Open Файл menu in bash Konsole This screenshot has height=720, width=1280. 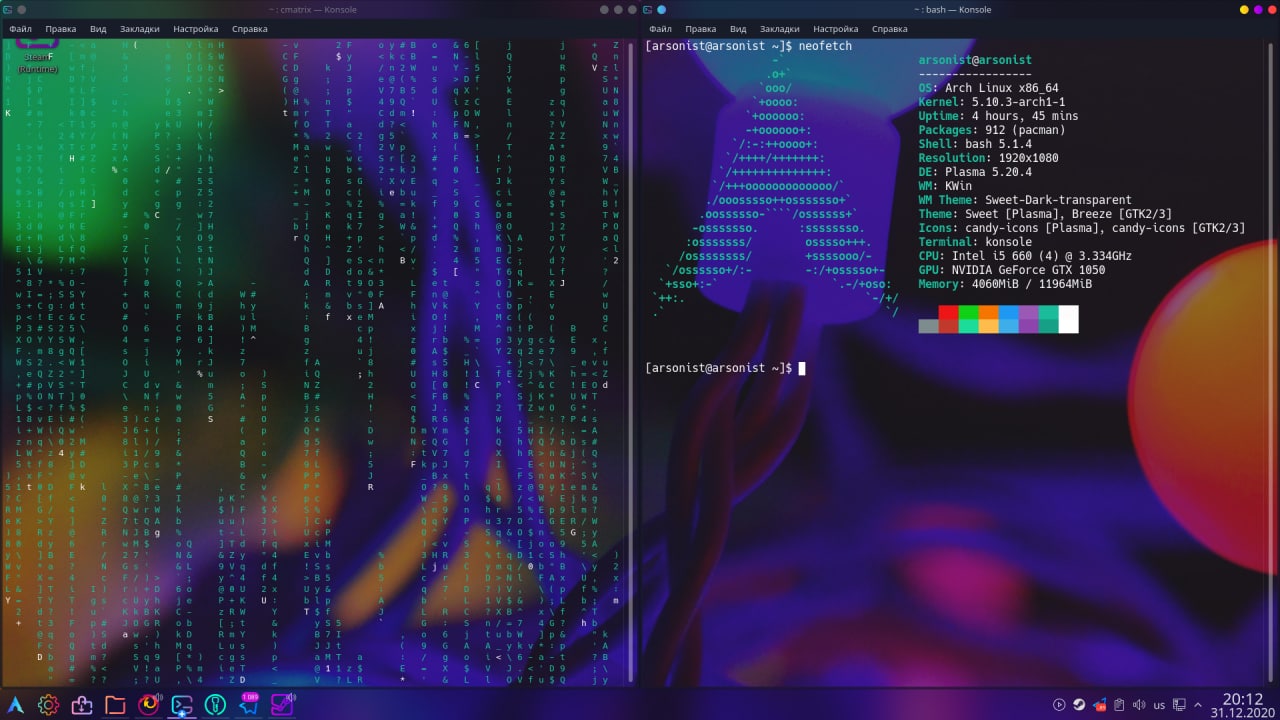pyautogui.click(x=660, y=29)
